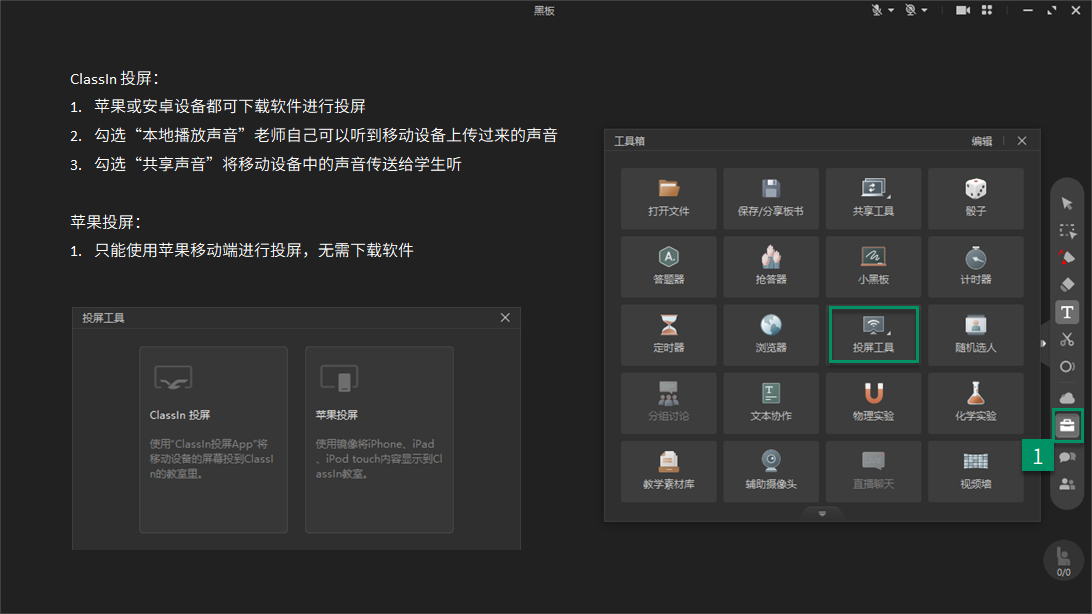Click the shape tool below scissors
The image size is (1092, 614).
[x=1067, y=367]
